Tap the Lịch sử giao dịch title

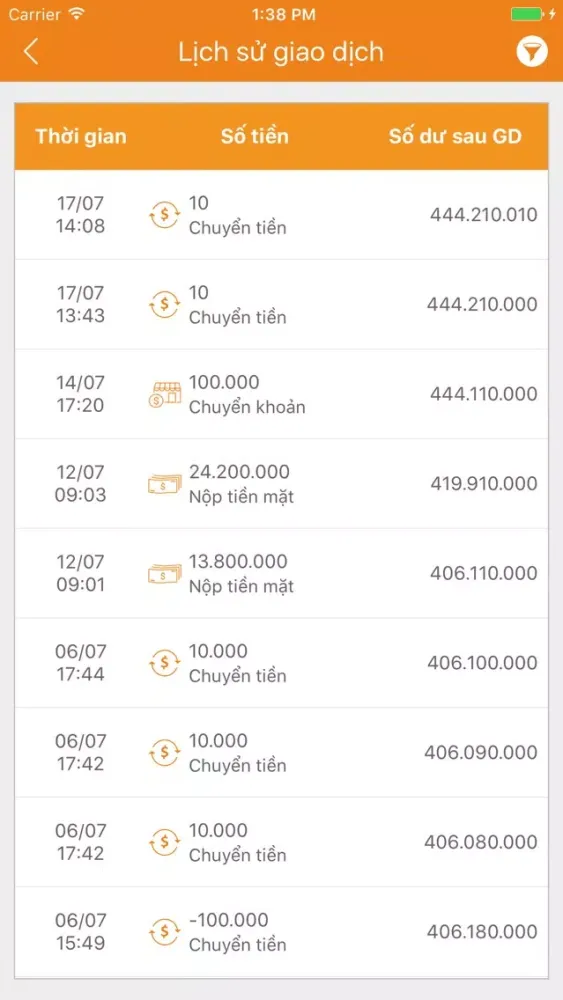[x=281, y=52]
